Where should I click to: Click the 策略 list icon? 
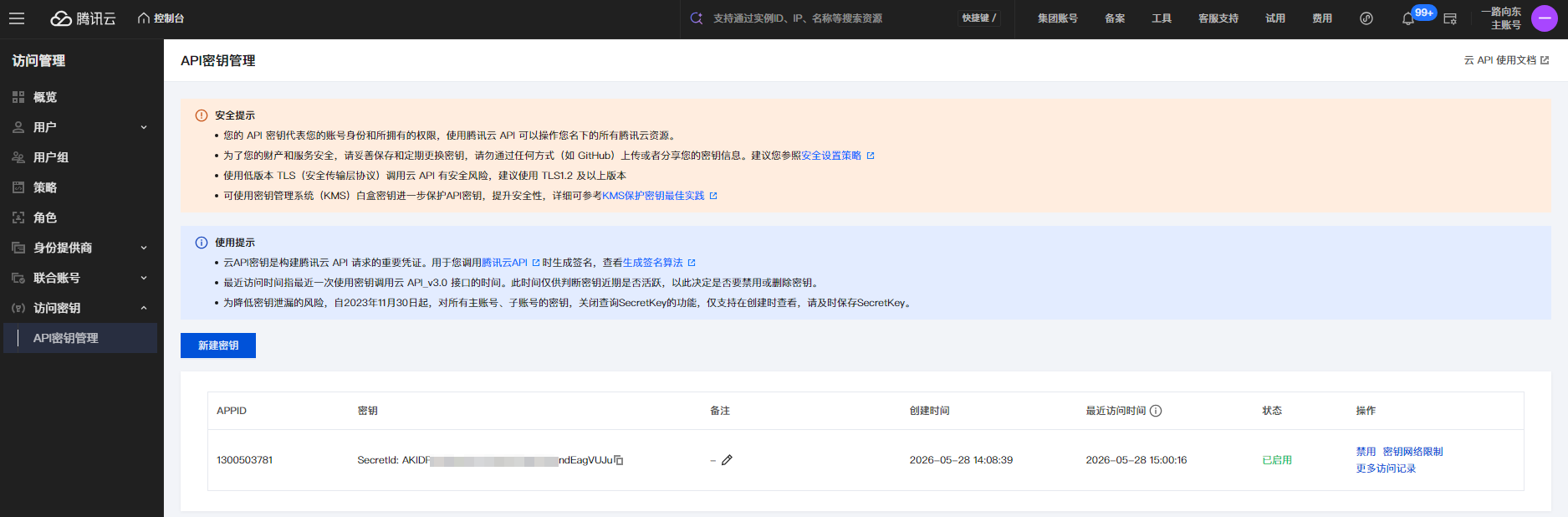(x=18, y=187)
